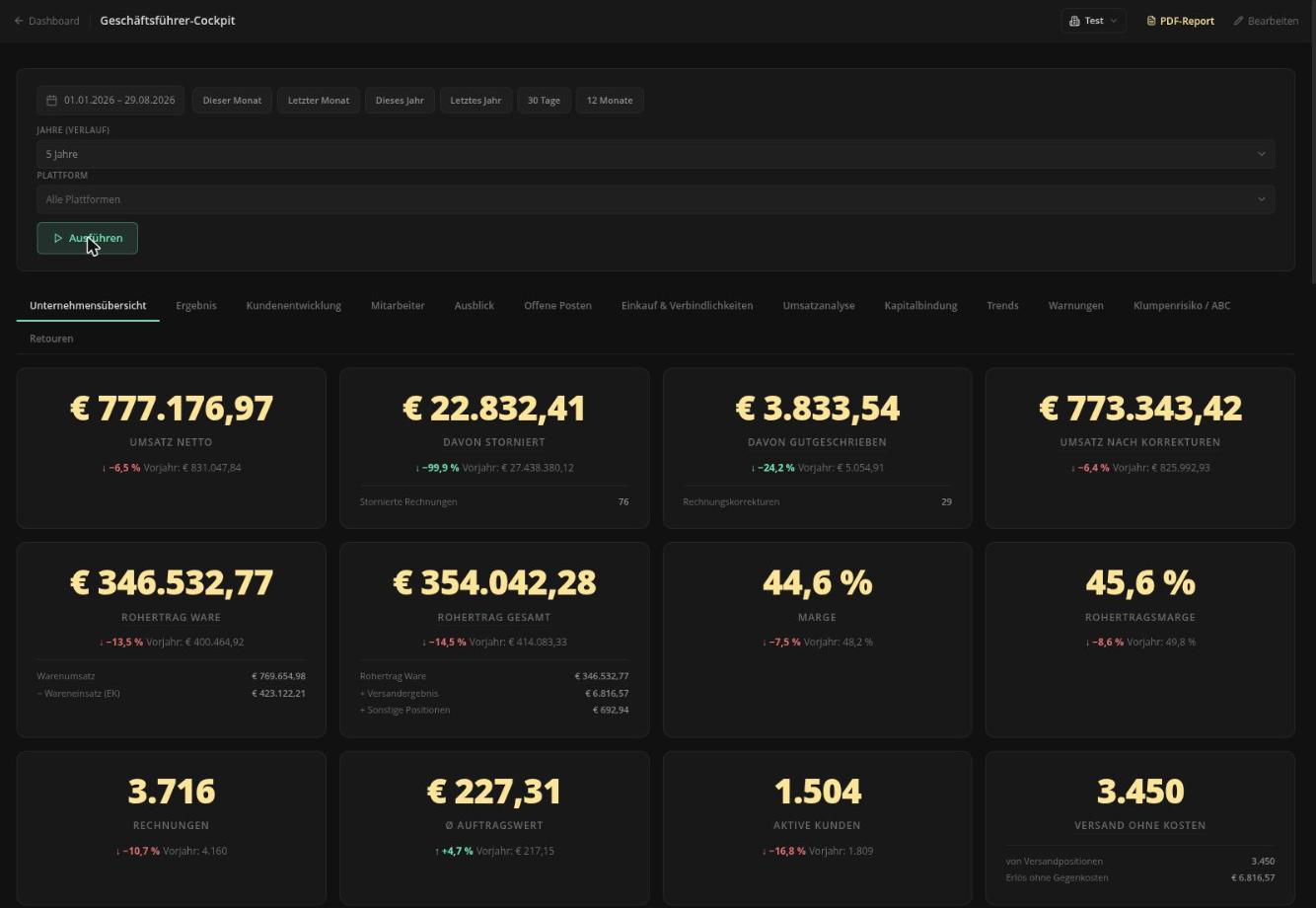Viewport: 1316px width, 908px height.
Task: Click the Rohertrag Ware value € 346.532,77
Action: click(172, 583)
